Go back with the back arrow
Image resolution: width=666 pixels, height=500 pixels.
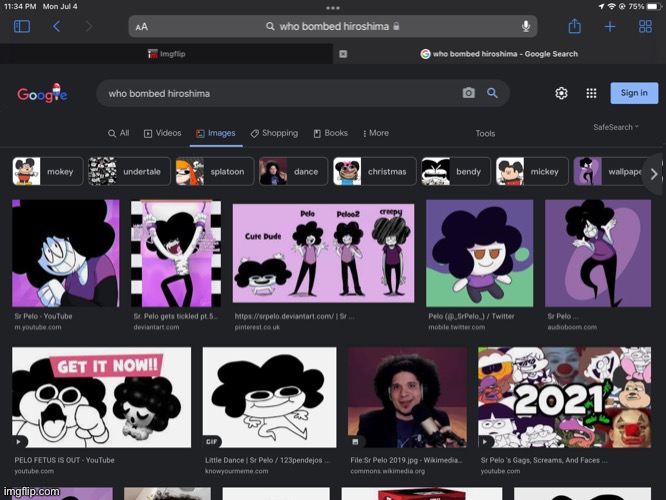(x=56, y=26)
